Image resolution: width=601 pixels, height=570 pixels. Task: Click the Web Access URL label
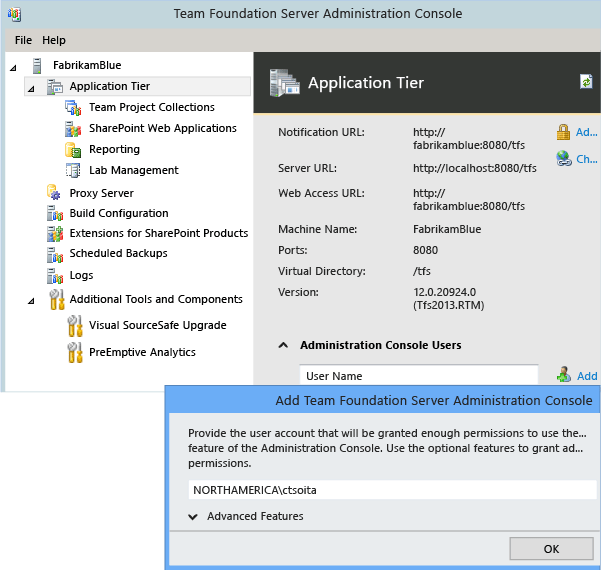tap(321, 193)
